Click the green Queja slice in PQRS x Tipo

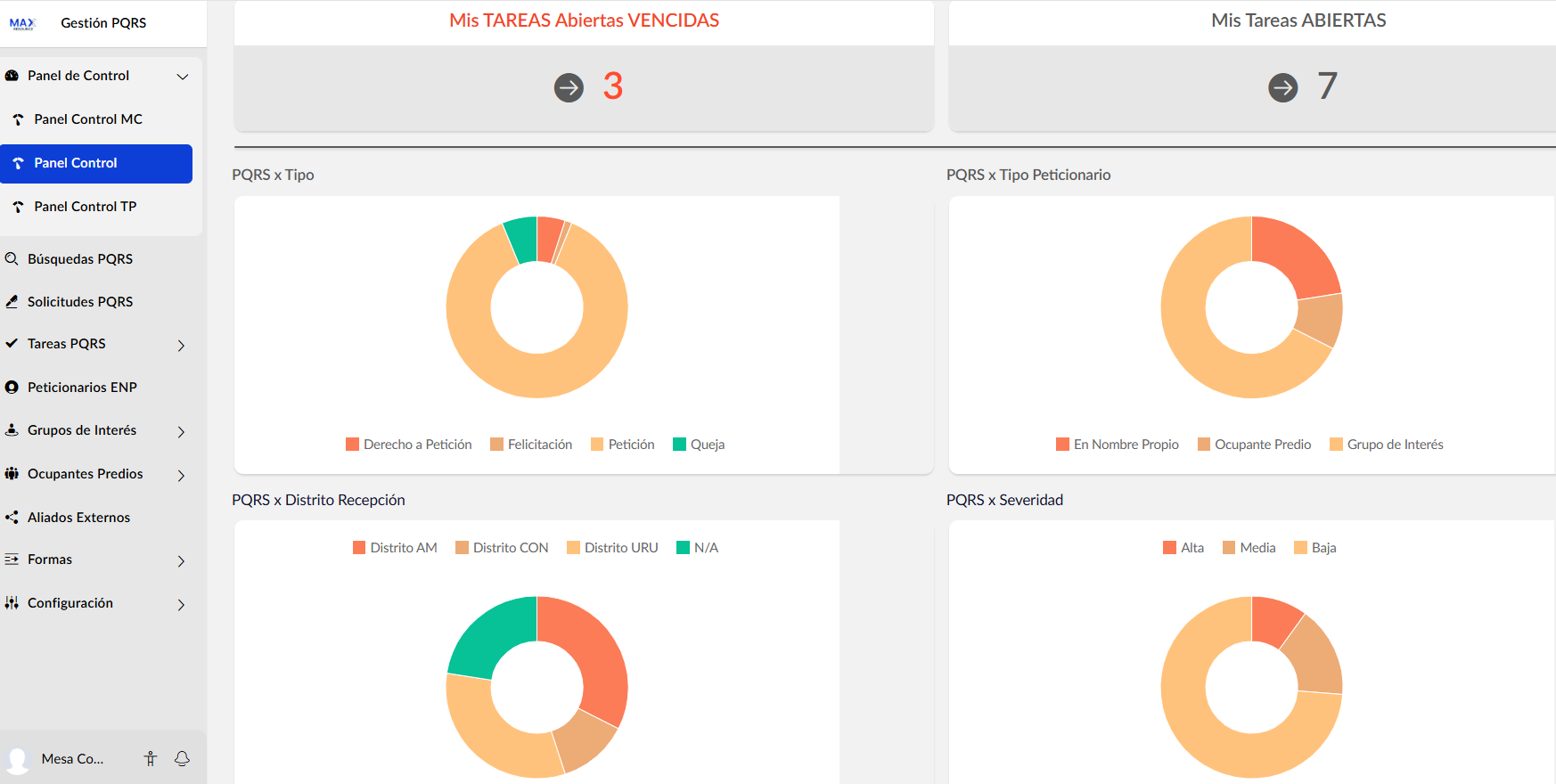coord(521,239)
